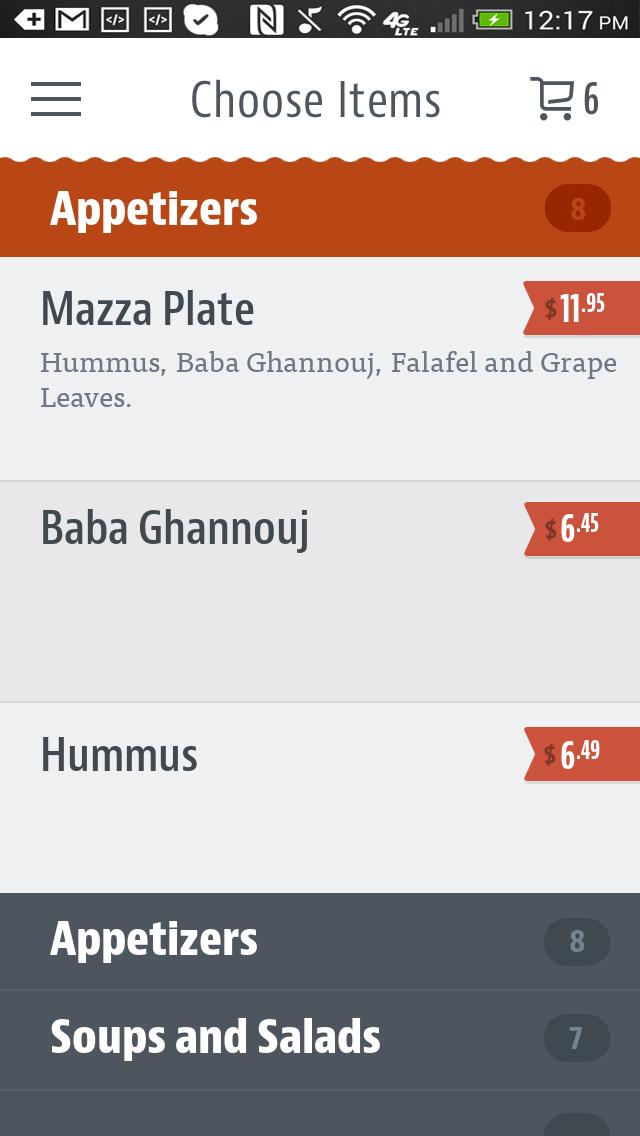Tap the NFC icon in status bar
The image size is (640, 1136).
pos(266,19)
